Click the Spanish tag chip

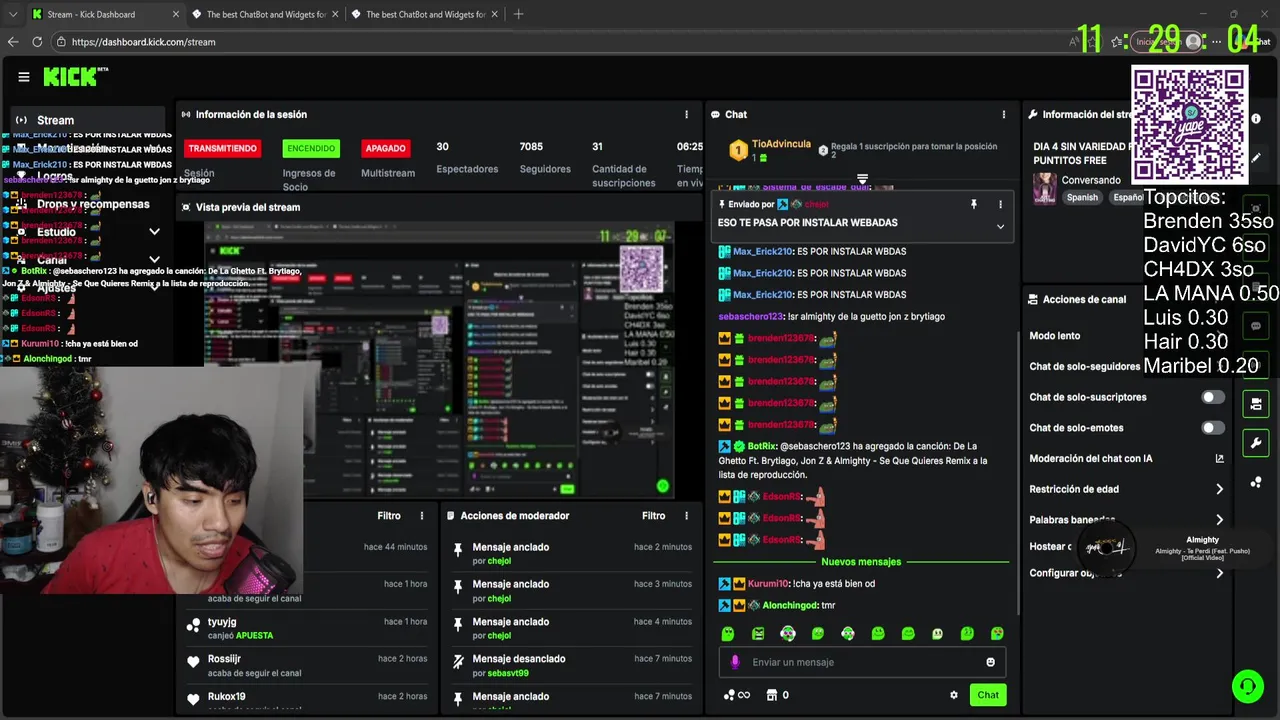[1082, 197]
